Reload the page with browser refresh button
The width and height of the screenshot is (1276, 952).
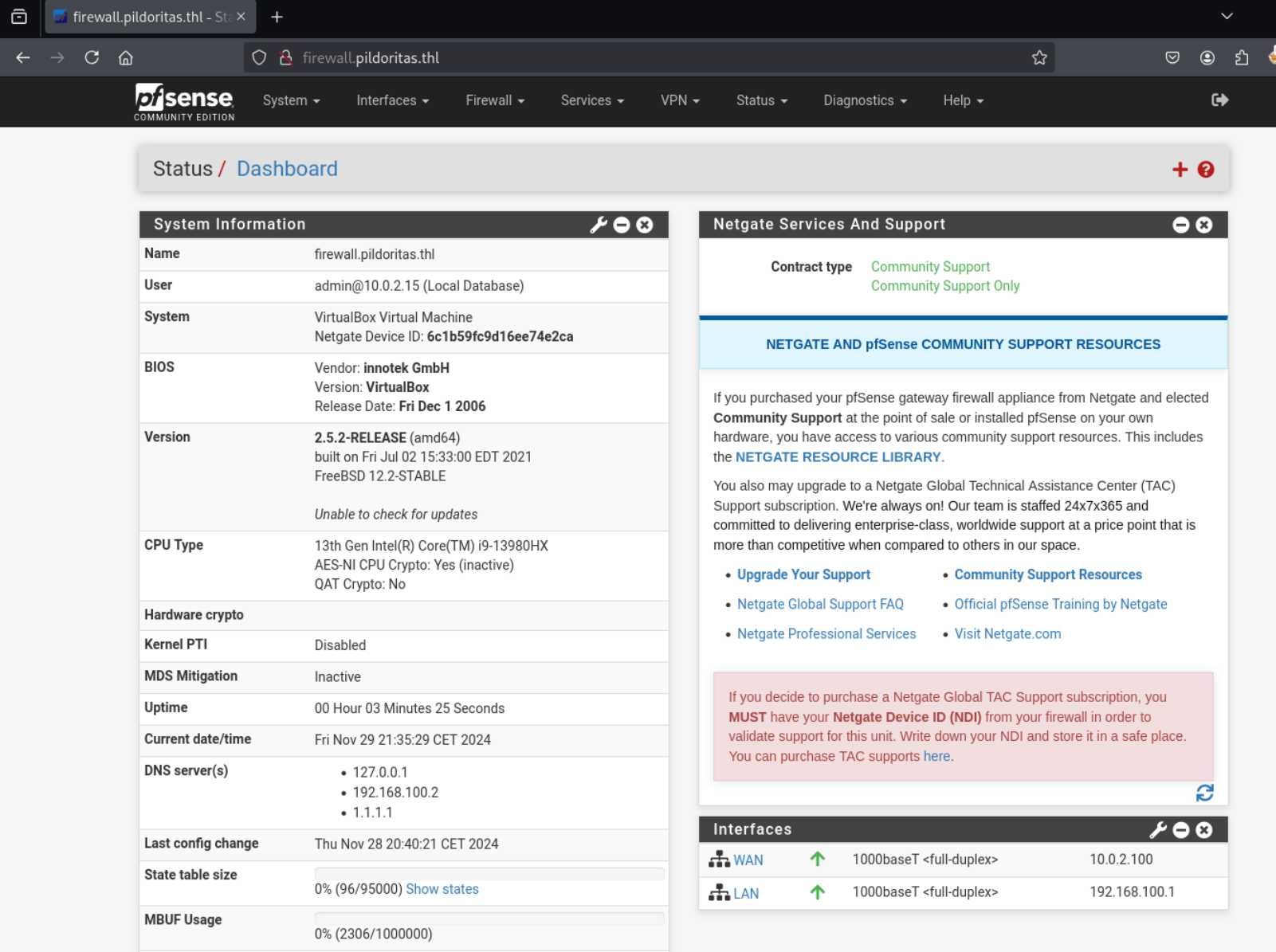coord(92,57)
